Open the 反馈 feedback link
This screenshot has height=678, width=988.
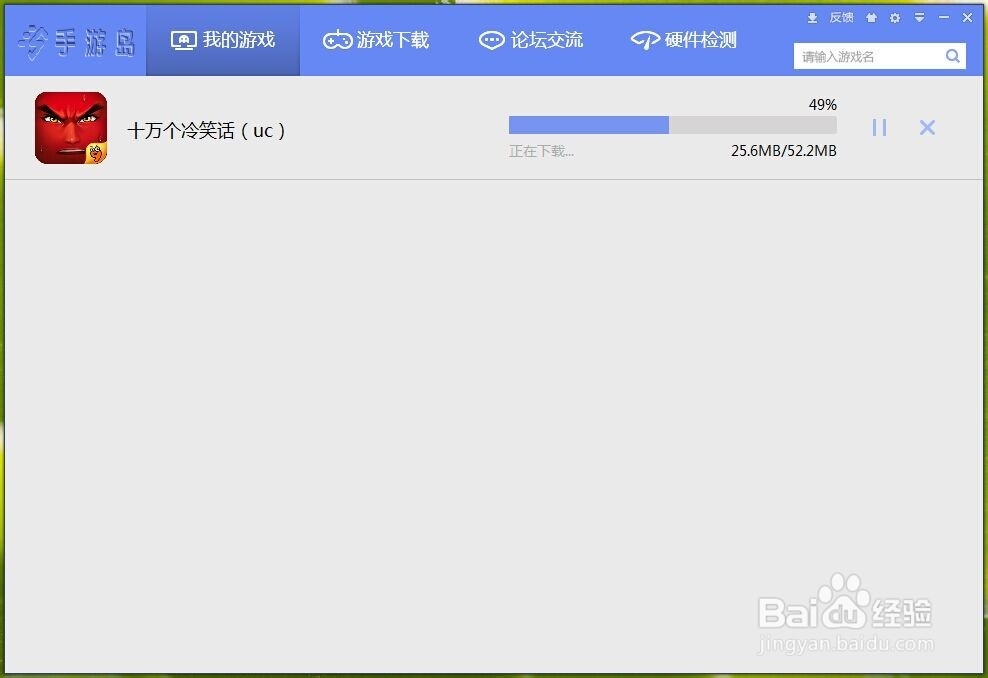click(x=842, y=17)
